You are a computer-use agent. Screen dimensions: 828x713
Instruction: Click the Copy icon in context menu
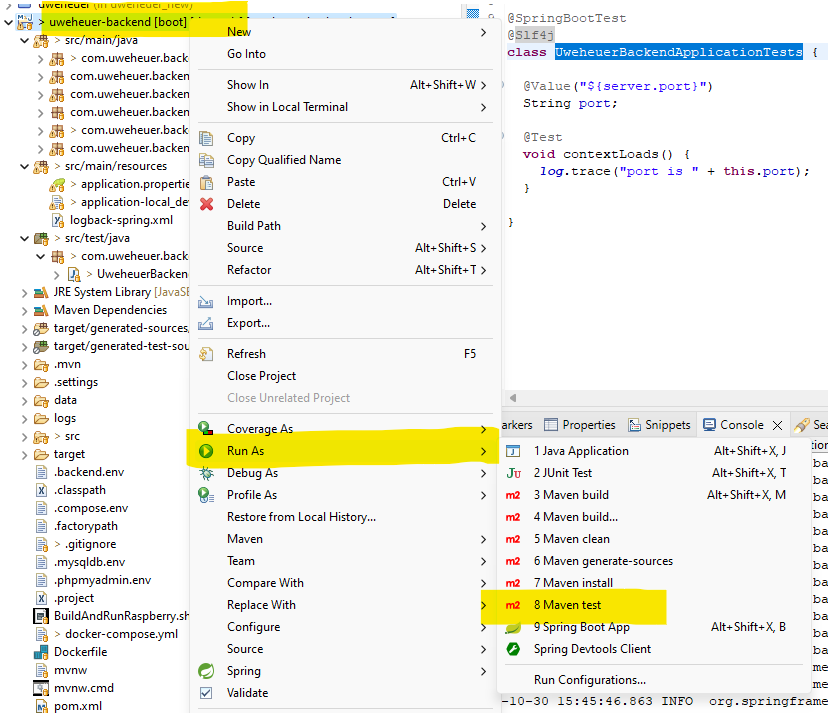pyautogui.click(x=207, y=138)
